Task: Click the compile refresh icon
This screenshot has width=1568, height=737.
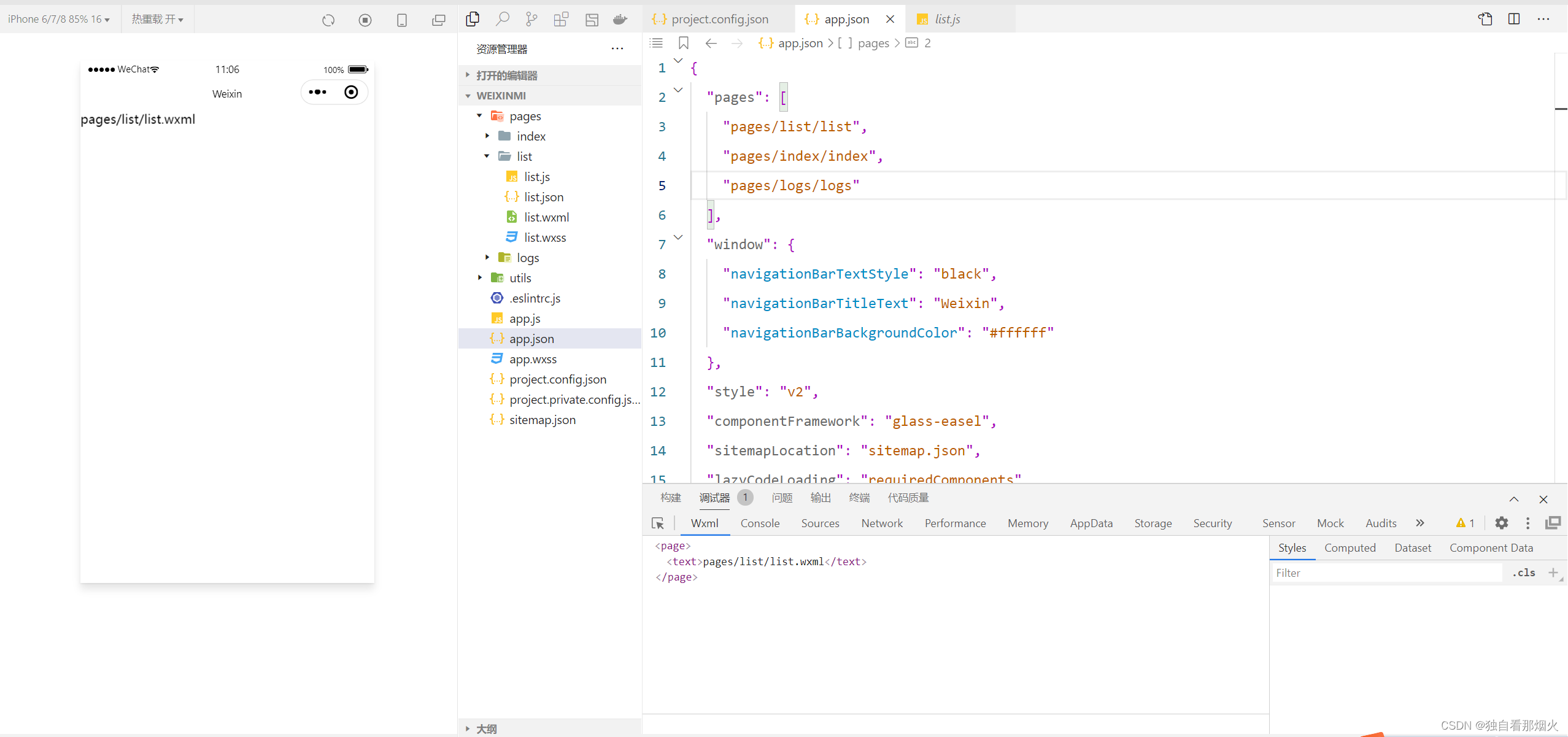Action: coord(328,20)
